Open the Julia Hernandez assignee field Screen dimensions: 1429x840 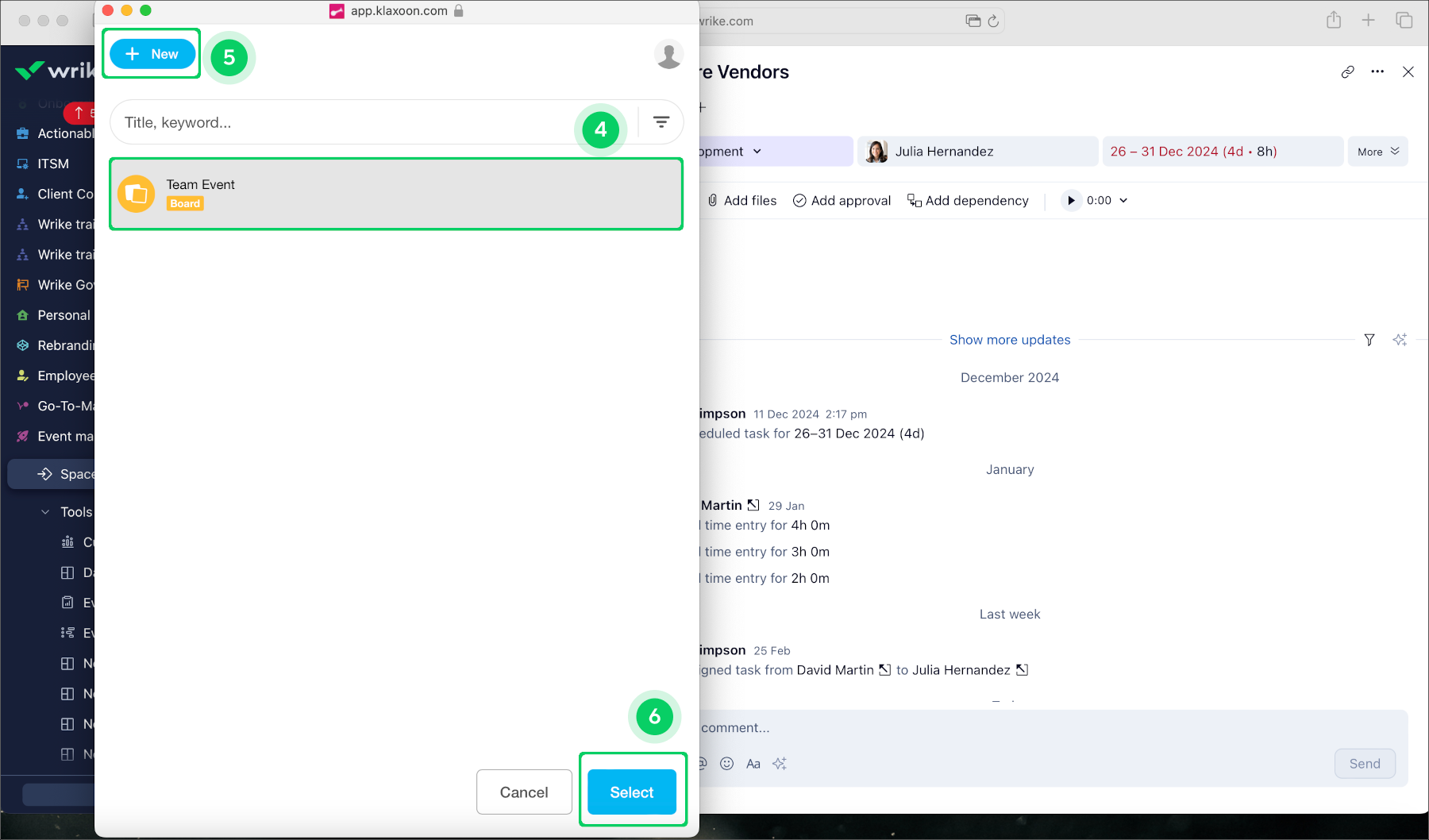(x=976, y=152)
